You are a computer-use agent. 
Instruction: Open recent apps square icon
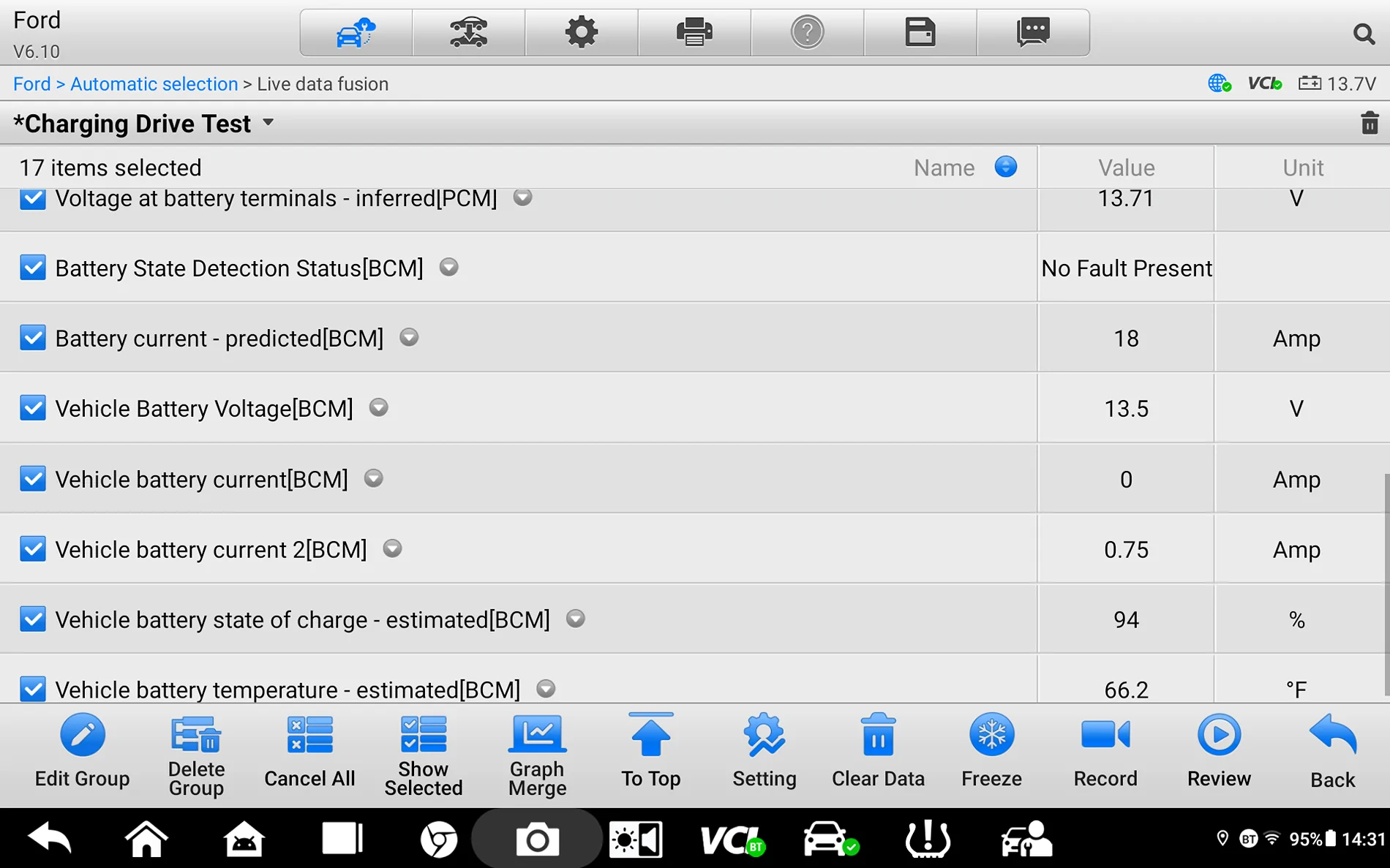click(x=342, y=839)
